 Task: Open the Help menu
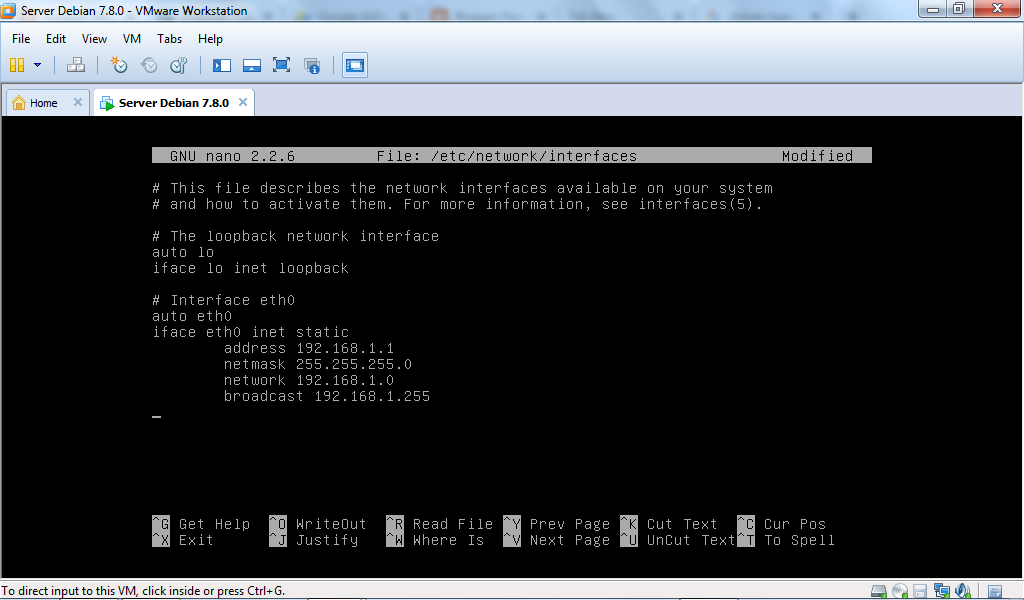pyautogui.click(x=210, y=39)
